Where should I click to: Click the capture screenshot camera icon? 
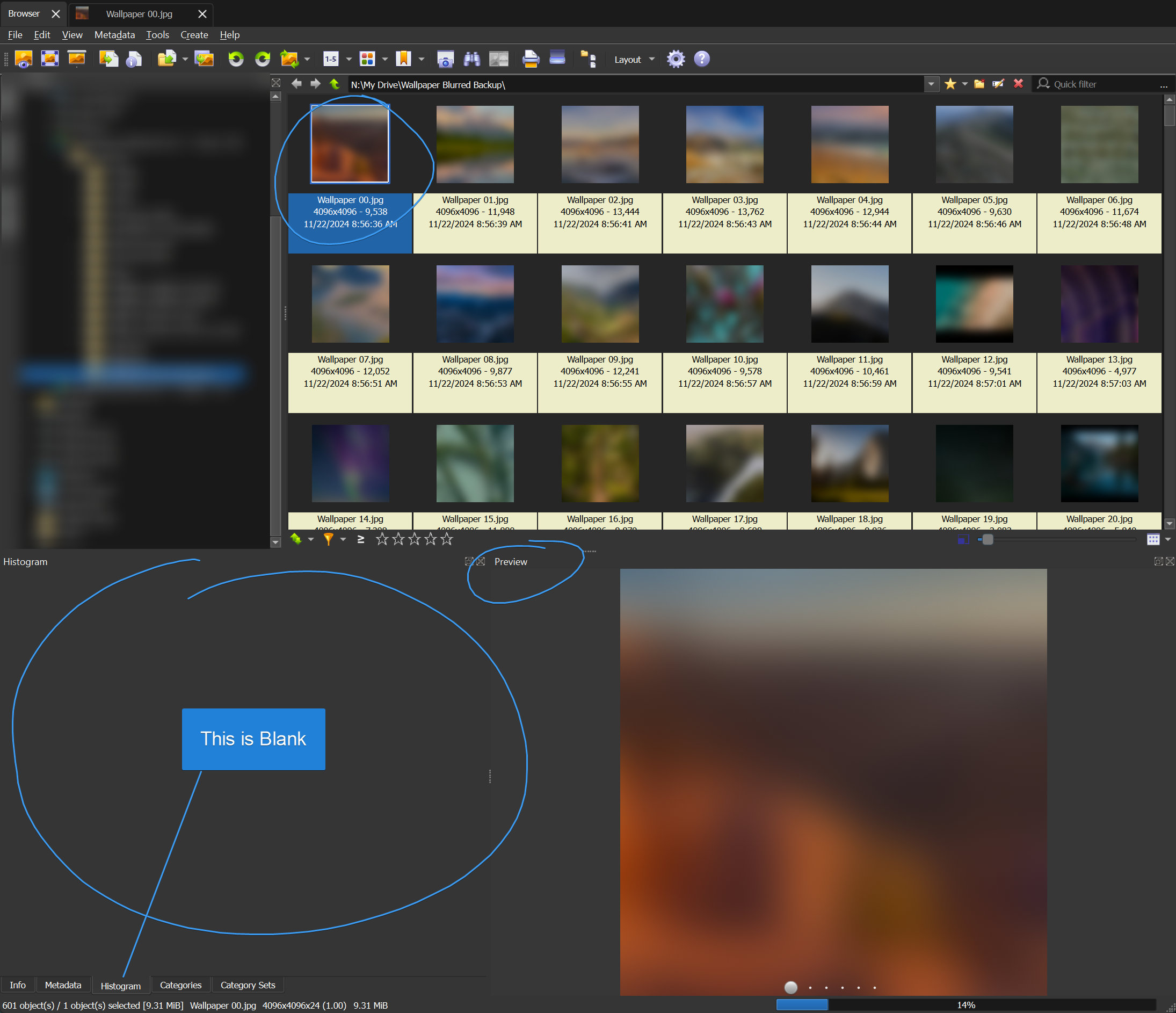coord(445,59)
